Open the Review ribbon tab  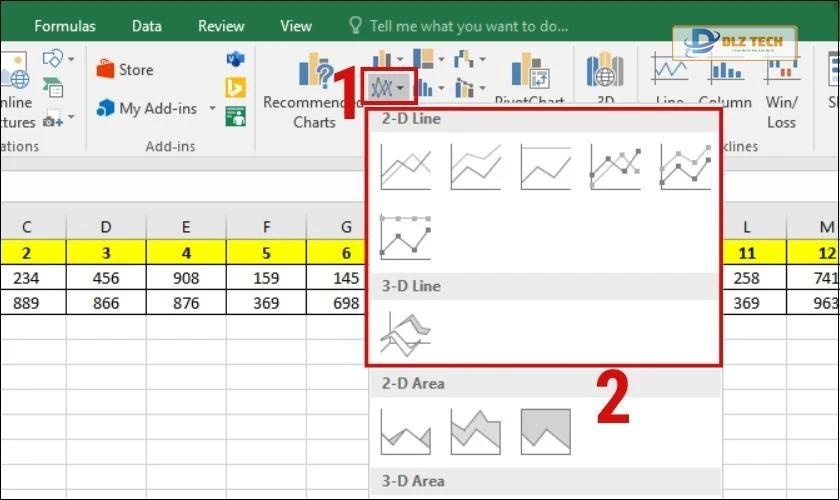221,26
